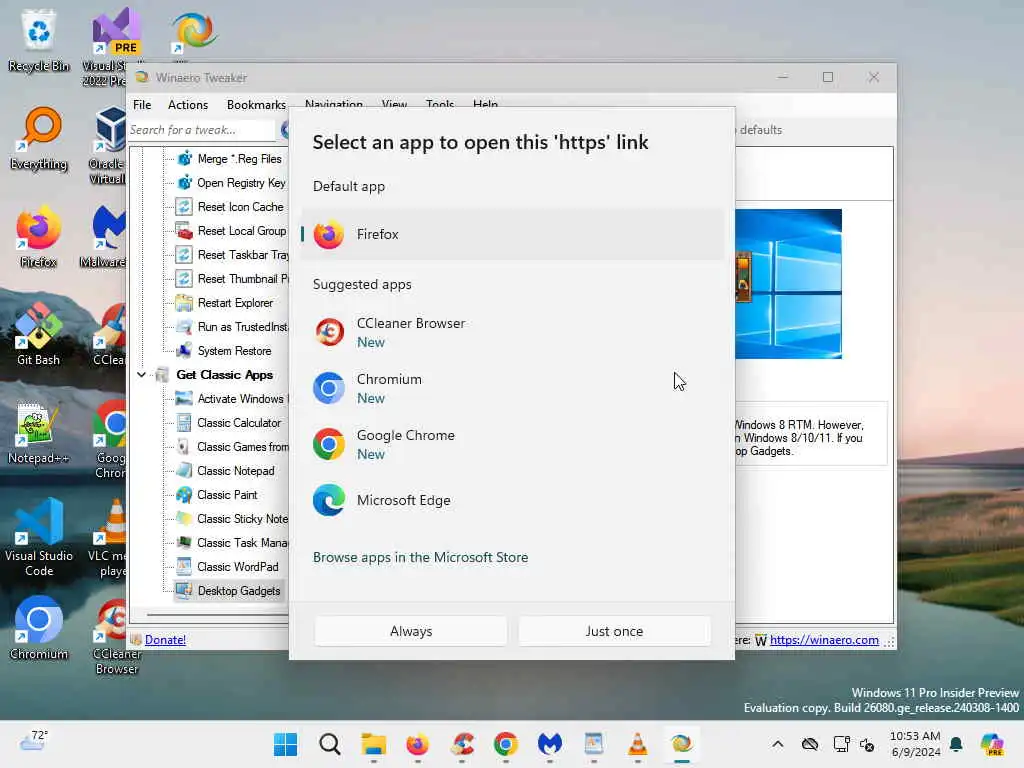Open Browse apps in the Microsoft Store link
This screenshot has width=1024, height=768.
tap(421, 557)
